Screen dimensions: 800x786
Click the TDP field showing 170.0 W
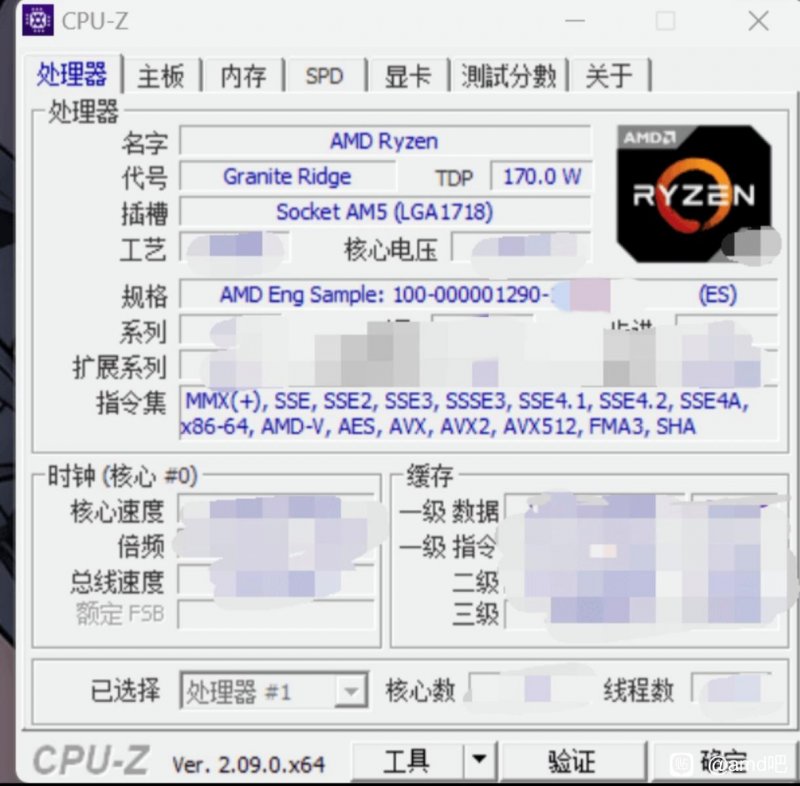541,176
